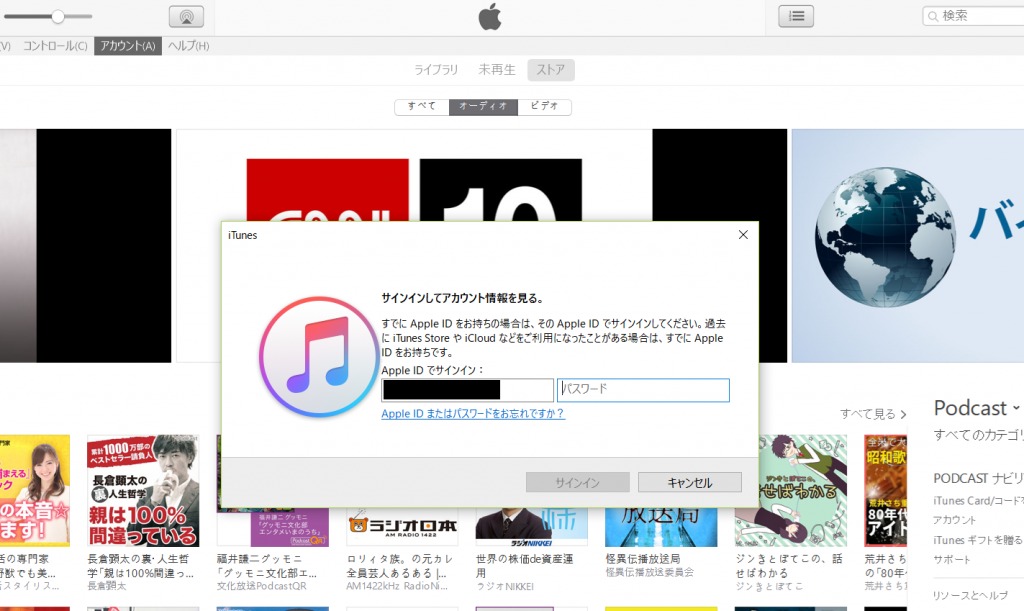Open the globe banner on the right
The height and width of the screenshot is (611, 1024).
tap(908, 245)
